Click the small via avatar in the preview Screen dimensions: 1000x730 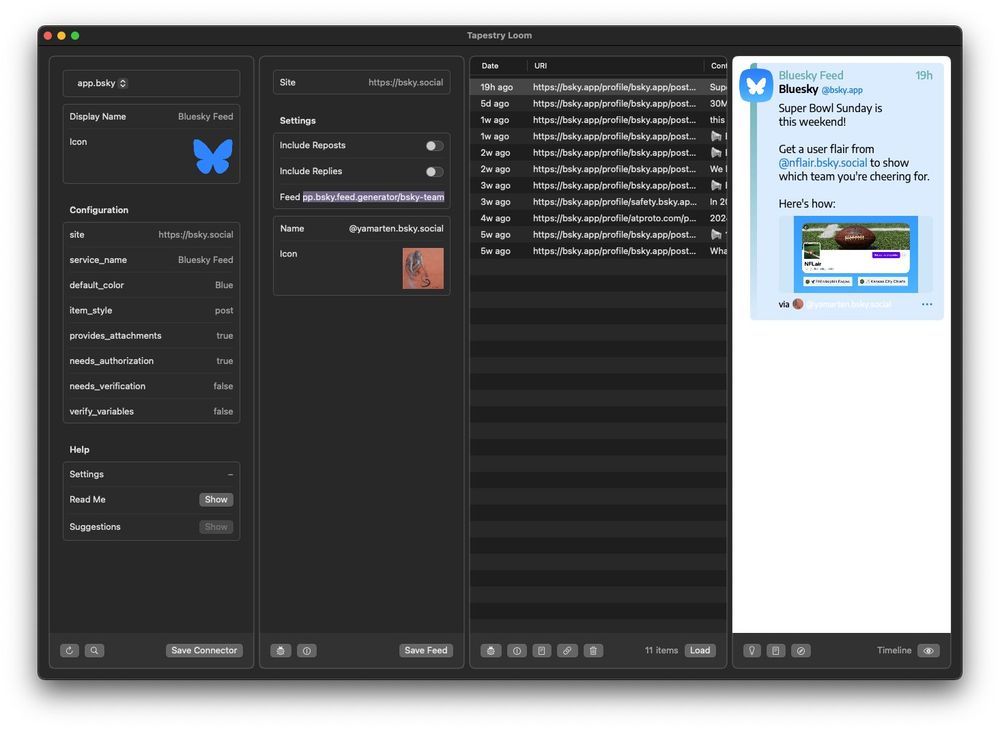tap(798, 304)
